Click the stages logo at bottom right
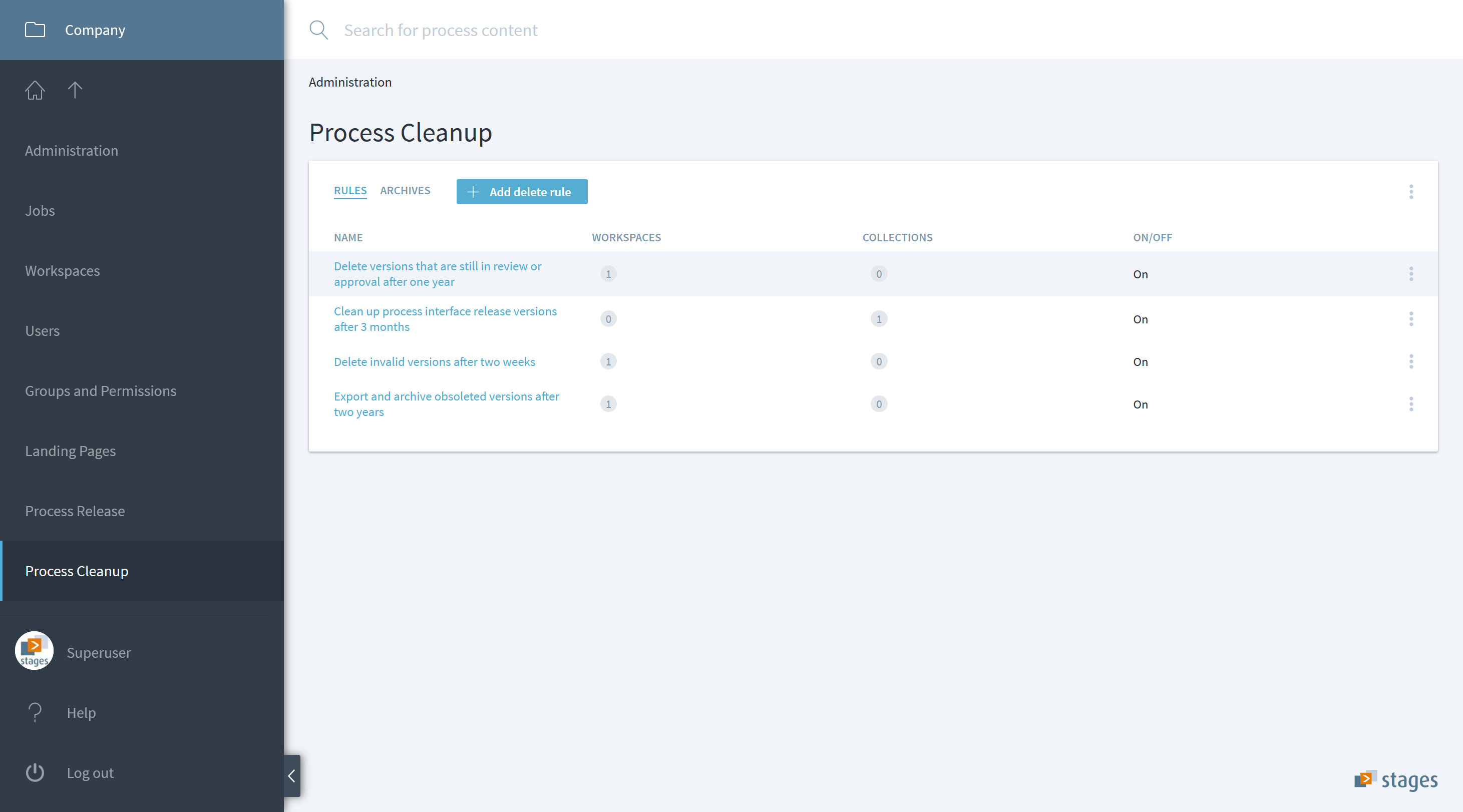1463x812 pixels. click(x=1395, y=779)
